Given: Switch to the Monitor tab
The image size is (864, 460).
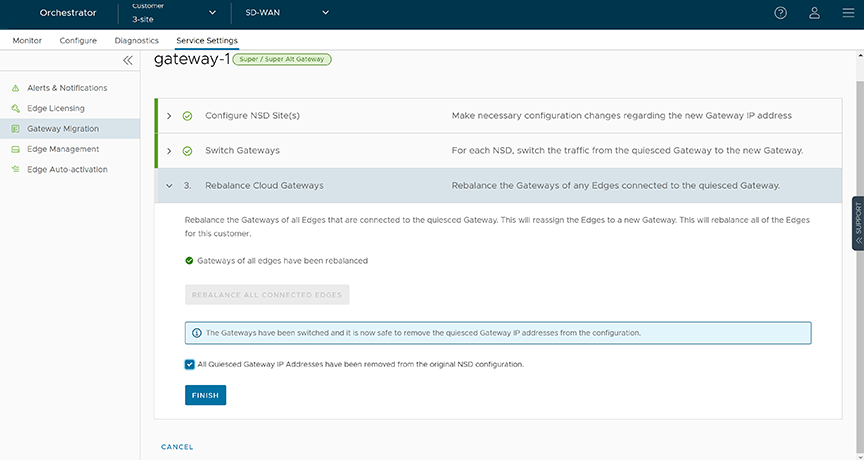Looking at the screenshot, I should (27, 41).
